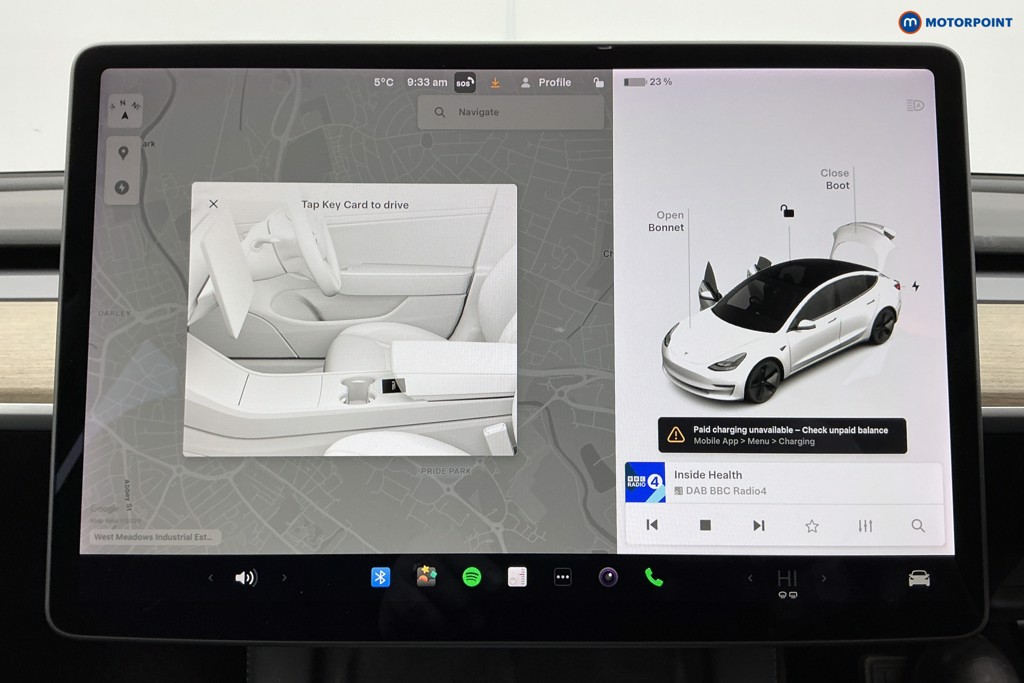The height and width of the screenshot is (683, 1024).
Task: Tap the Open Bonnet button
Action: pyautogui.click(x=668, y=221)
